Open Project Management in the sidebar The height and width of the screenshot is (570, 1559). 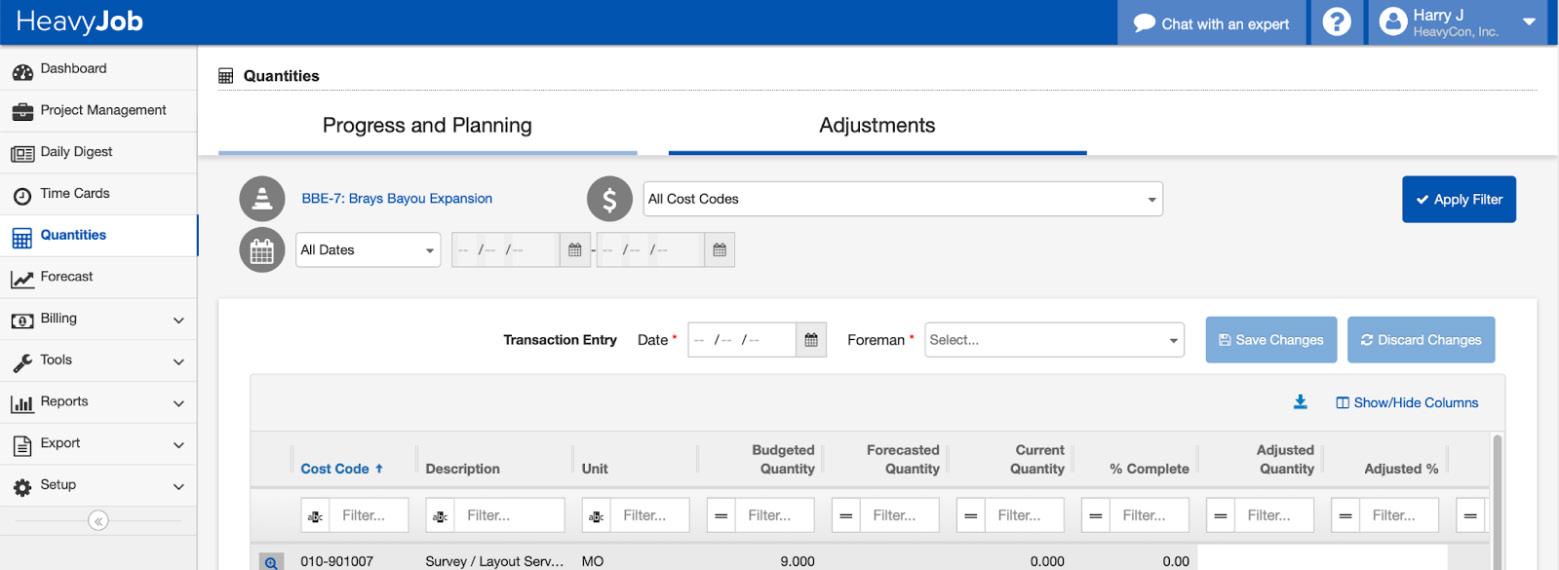coord(98,110)
